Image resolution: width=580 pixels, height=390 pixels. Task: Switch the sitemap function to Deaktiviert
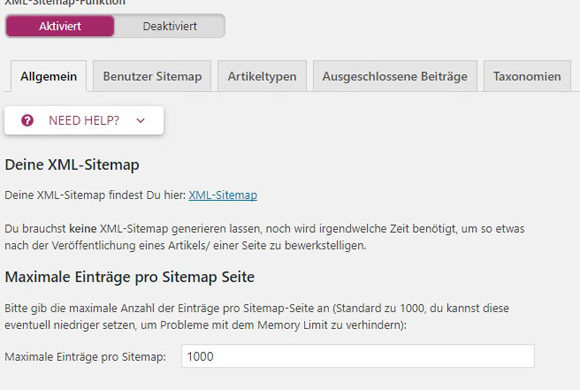(170, 26)
